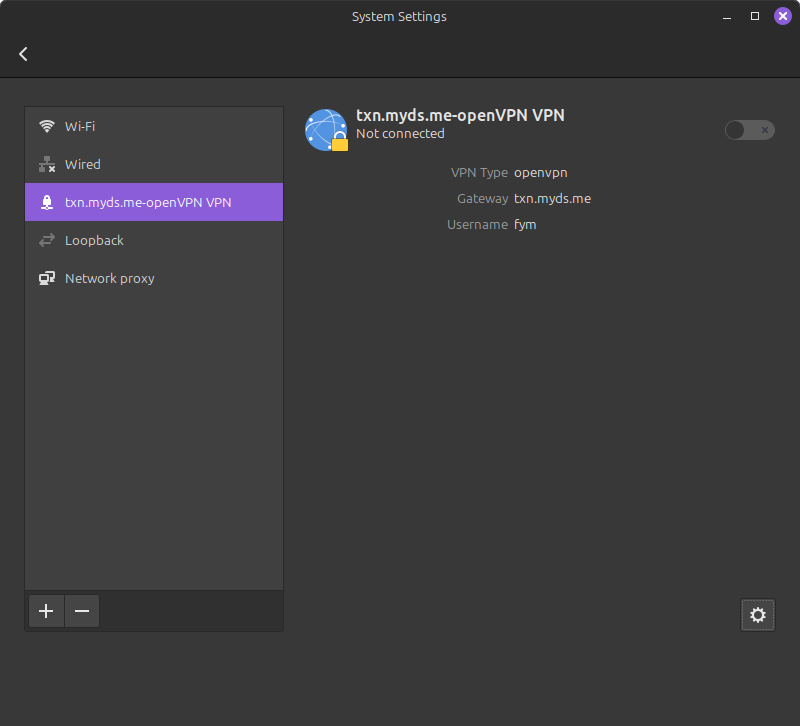Select the txn.myds.me-openVPN VPN label
Image resolution: width=800 pixels, height=726 pixels.
[148, 202]
